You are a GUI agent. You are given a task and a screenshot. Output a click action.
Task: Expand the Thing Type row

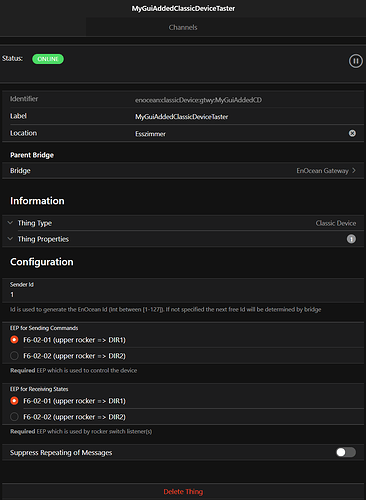tap(183, 223)
